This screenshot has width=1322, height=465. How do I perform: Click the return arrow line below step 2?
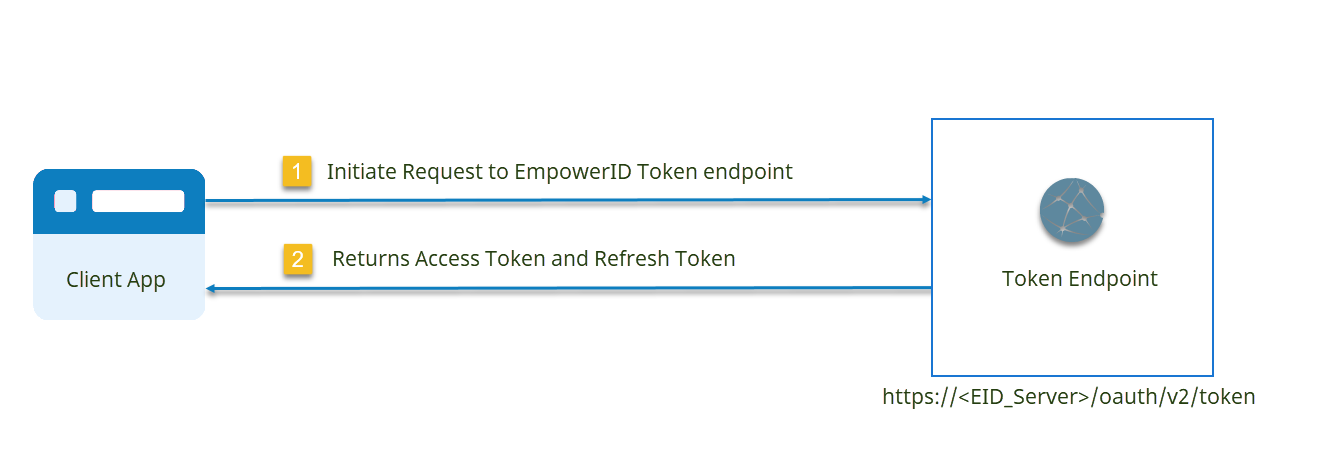(x=560, y=289)
